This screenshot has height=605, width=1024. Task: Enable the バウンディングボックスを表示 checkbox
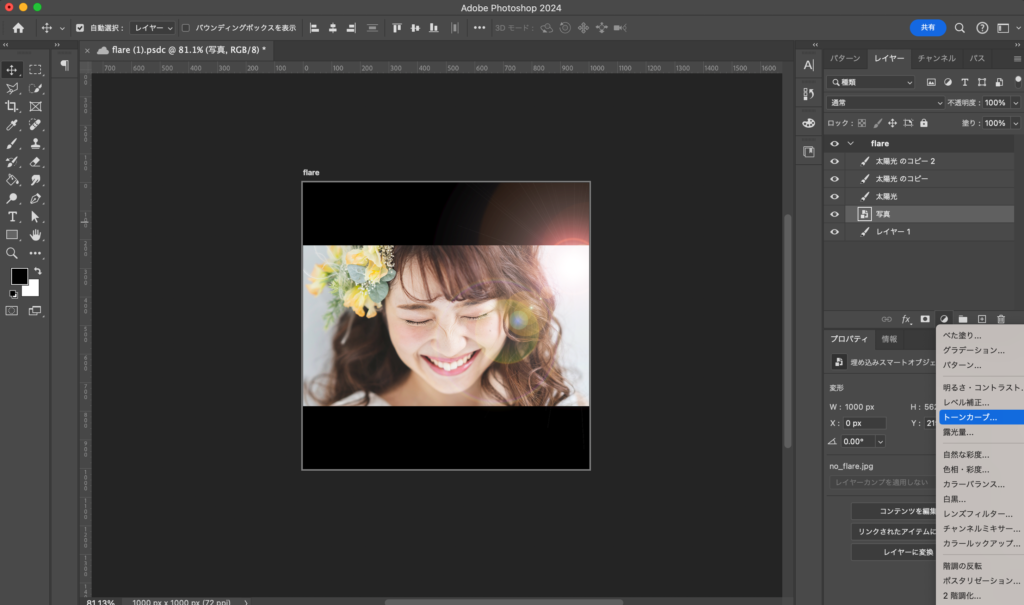tap(185, 28)
